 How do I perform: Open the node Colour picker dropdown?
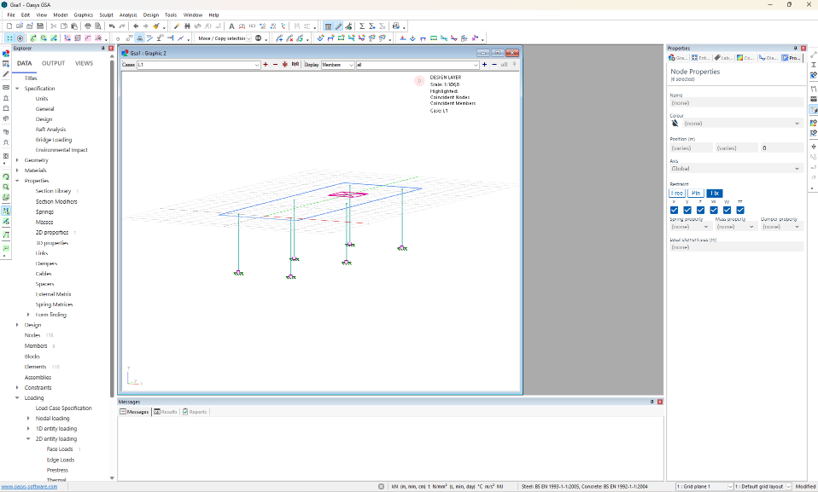(x=741, y=124)
